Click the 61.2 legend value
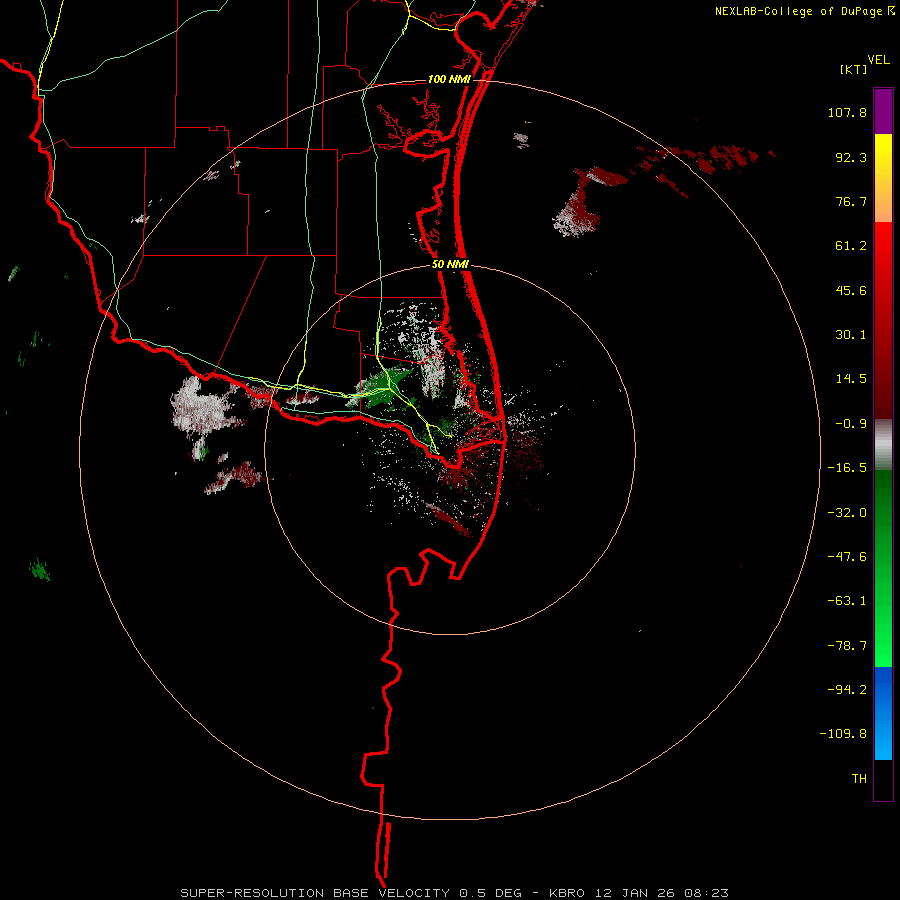 coord(851,246)
